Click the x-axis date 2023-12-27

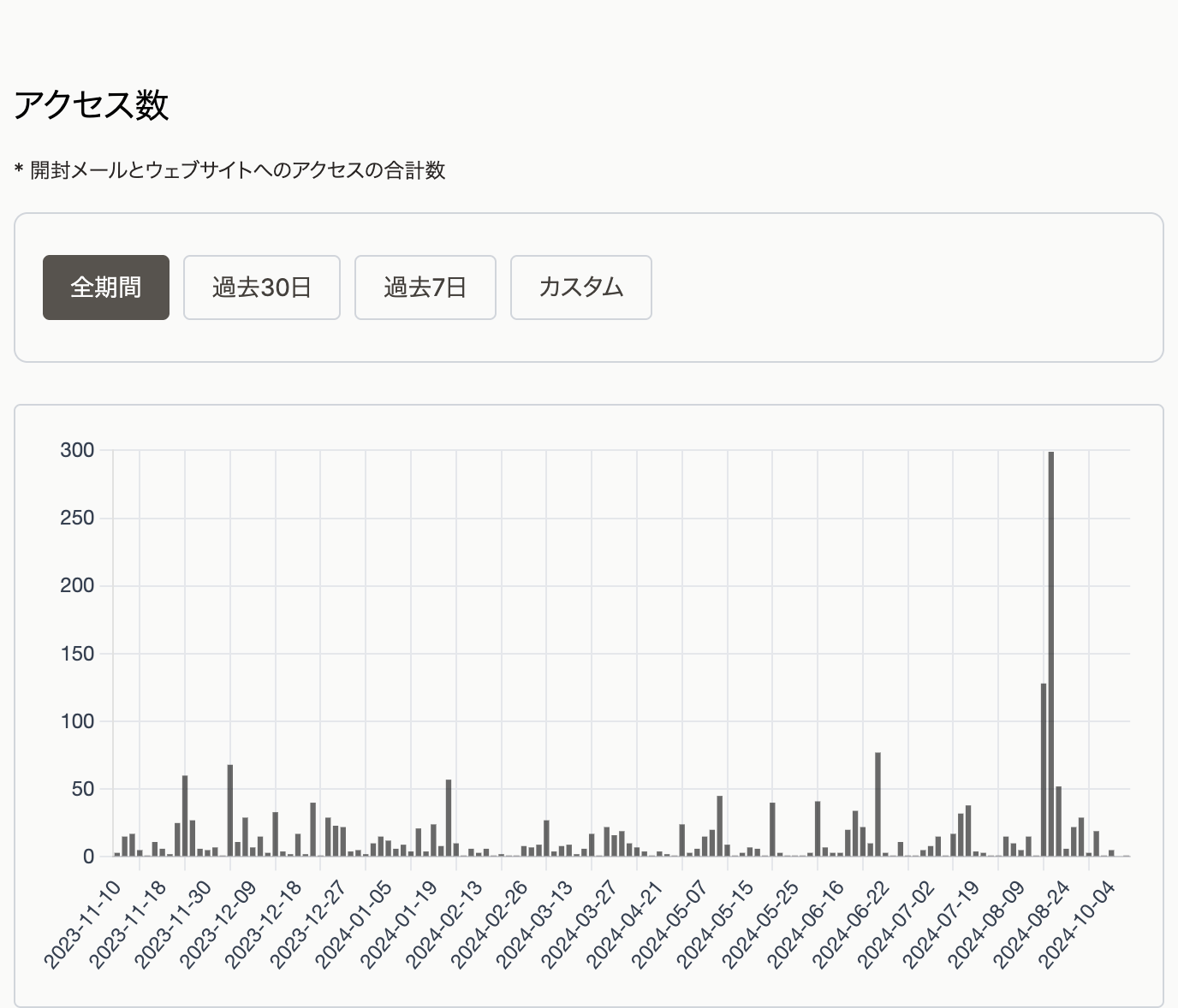click(309, 923)
